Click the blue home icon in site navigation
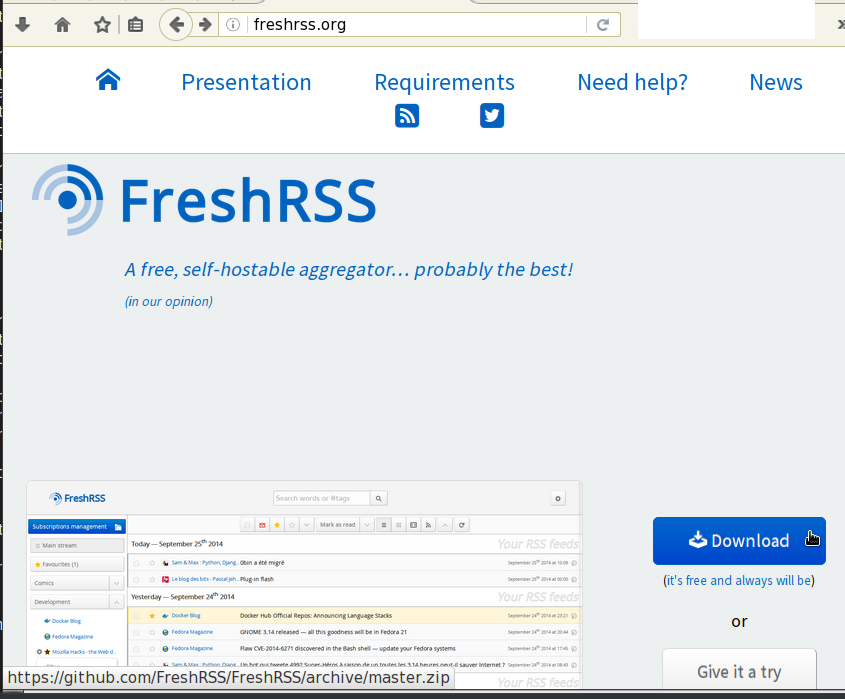The image size is (845, 699). click(108, 81)
